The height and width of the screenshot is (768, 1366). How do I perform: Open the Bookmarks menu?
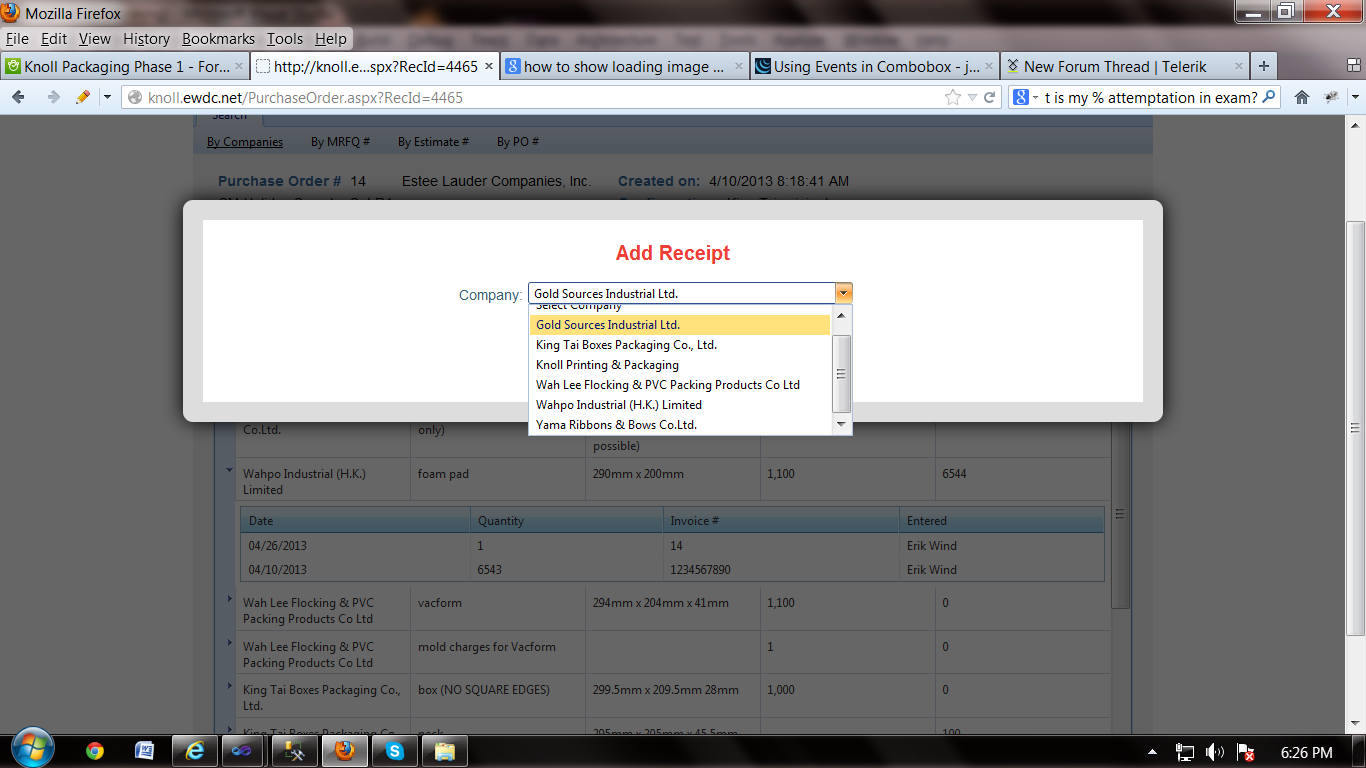tap(218, 39)
